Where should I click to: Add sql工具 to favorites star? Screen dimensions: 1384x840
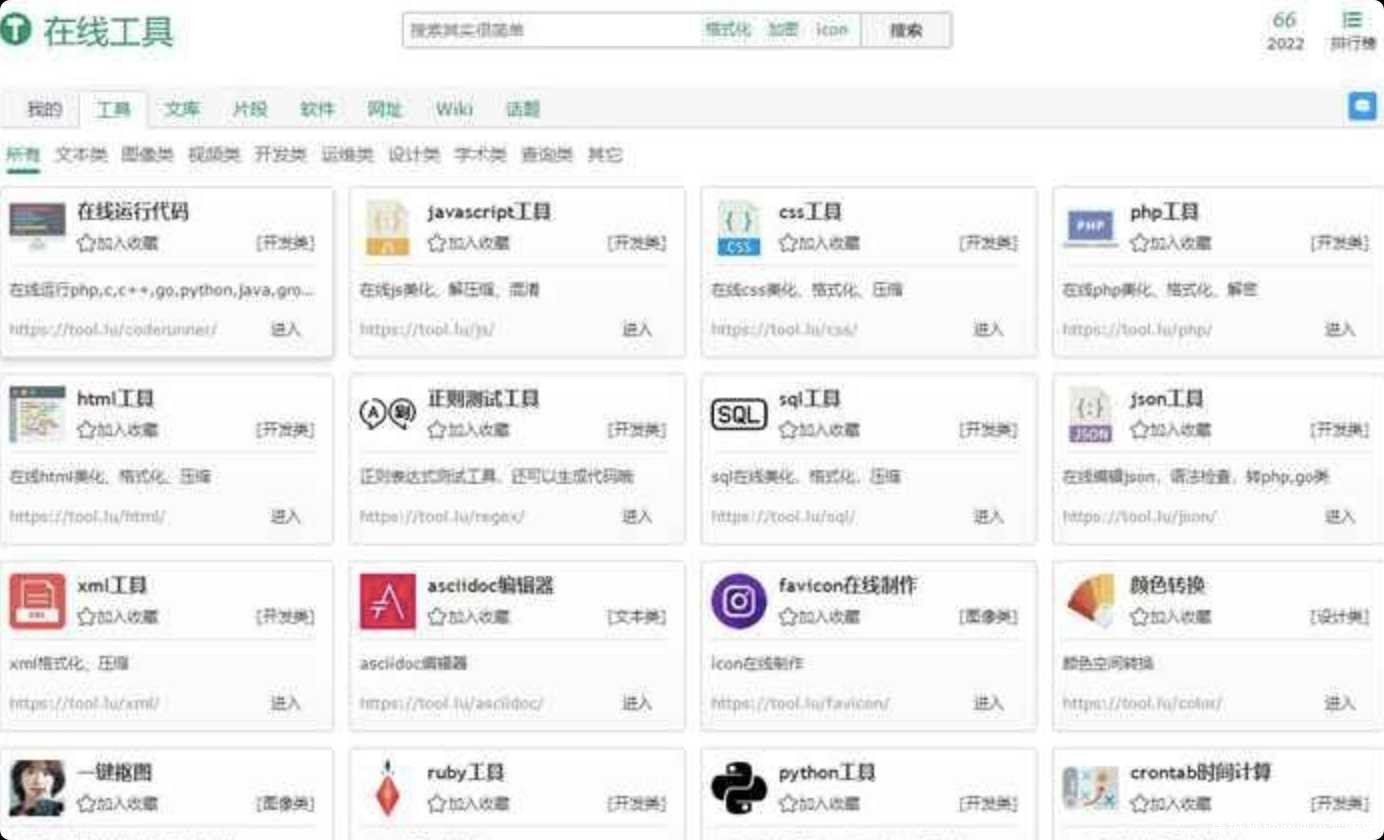(788, 430)
